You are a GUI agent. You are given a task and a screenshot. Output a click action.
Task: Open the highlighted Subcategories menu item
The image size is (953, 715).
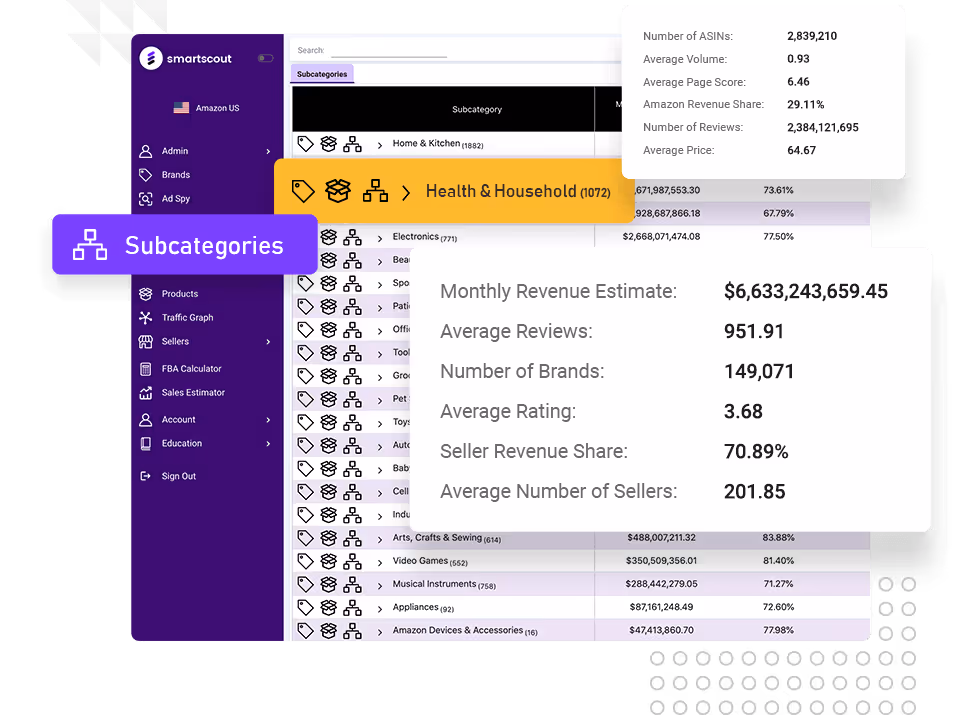pyautogui.click(x=185, y=244)
